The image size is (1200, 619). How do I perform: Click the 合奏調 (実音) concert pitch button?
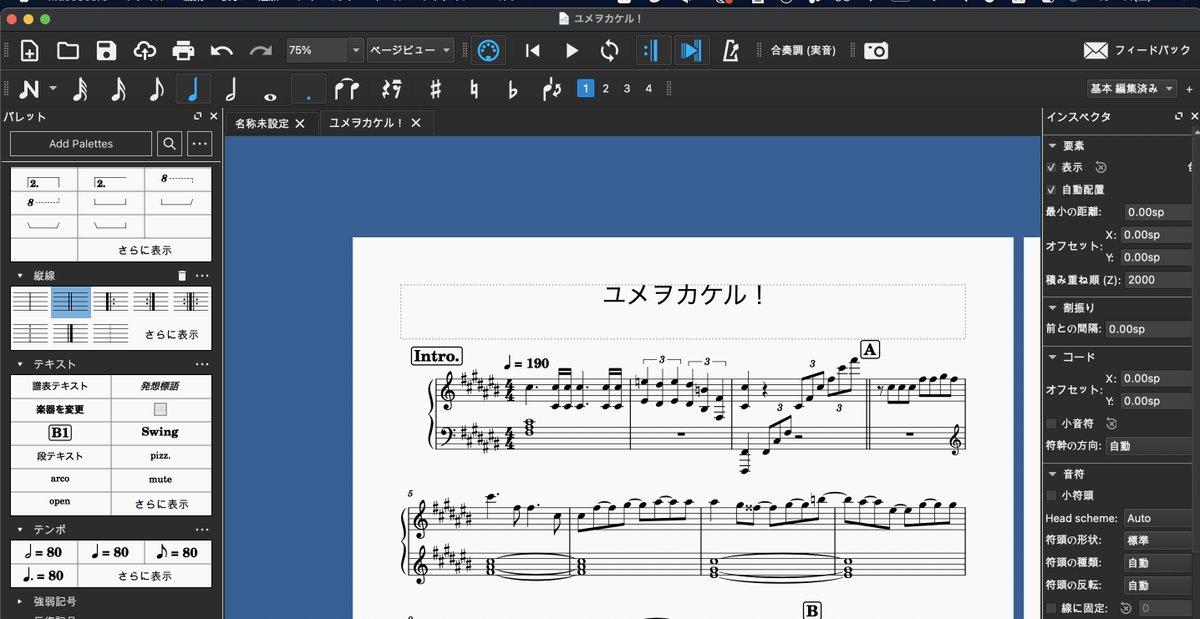[803, 51]
